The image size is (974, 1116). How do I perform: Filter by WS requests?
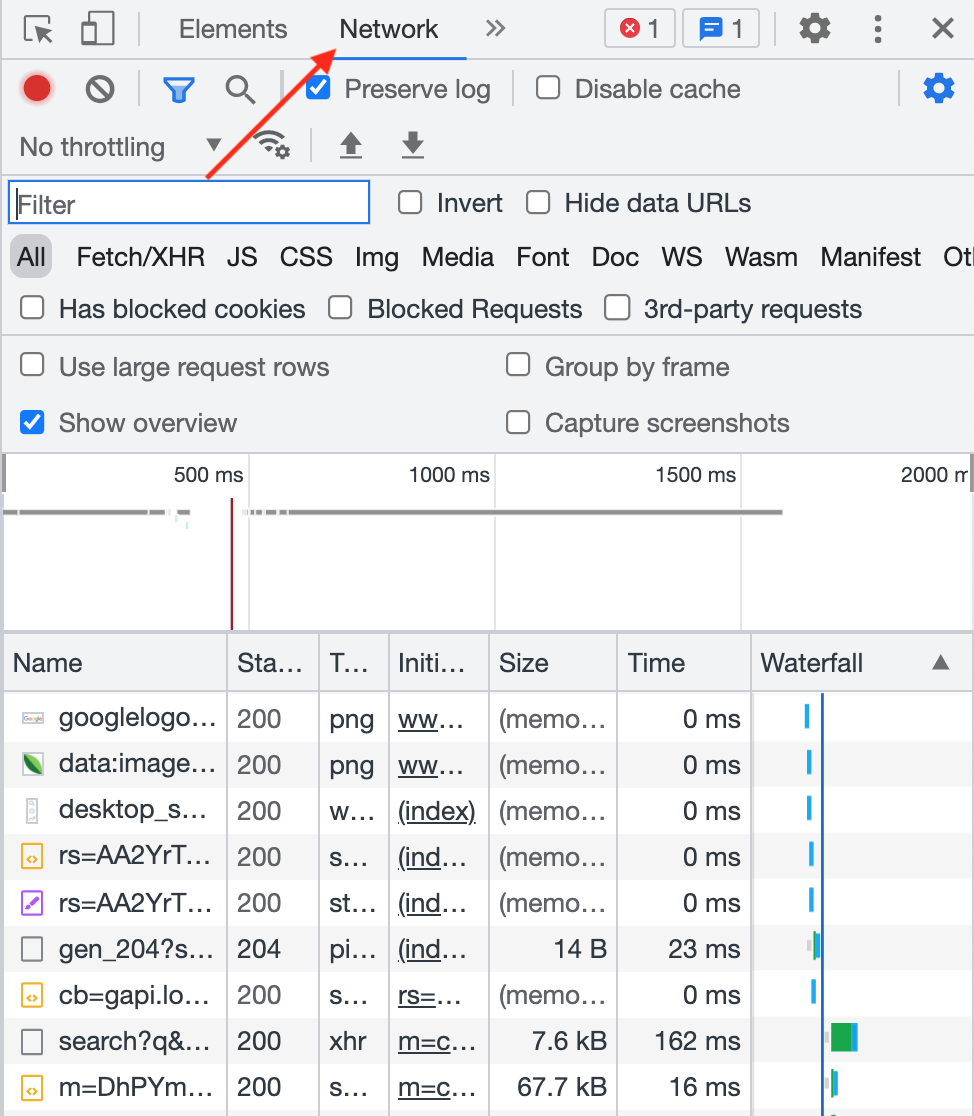[x=681, y=257]
